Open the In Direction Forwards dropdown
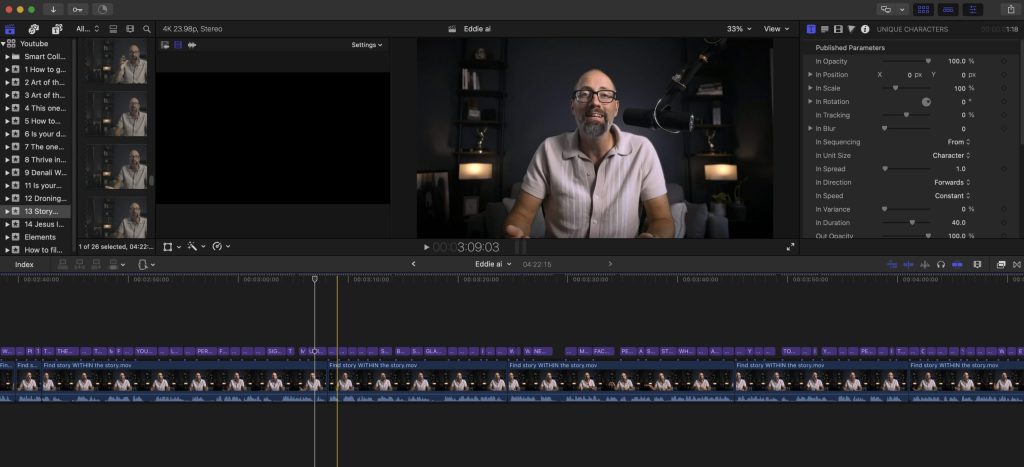The image size is (1024, 467). point(952,182)
